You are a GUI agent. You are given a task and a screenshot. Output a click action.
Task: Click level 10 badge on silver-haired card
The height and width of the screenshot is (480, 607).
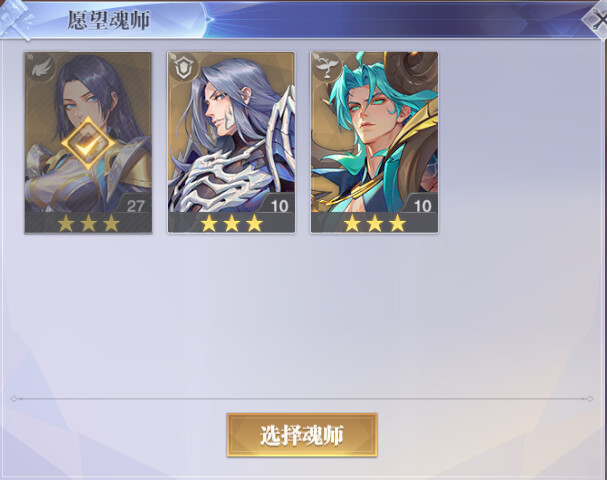tap(279, 205)
